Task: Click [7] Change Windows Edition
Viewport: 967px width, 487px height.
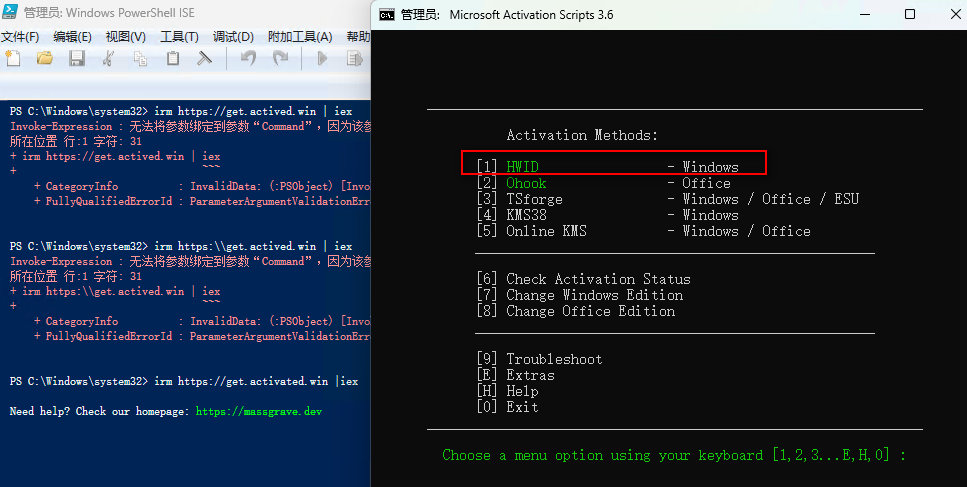Action: pyautogui.click(x=580, y=295)
